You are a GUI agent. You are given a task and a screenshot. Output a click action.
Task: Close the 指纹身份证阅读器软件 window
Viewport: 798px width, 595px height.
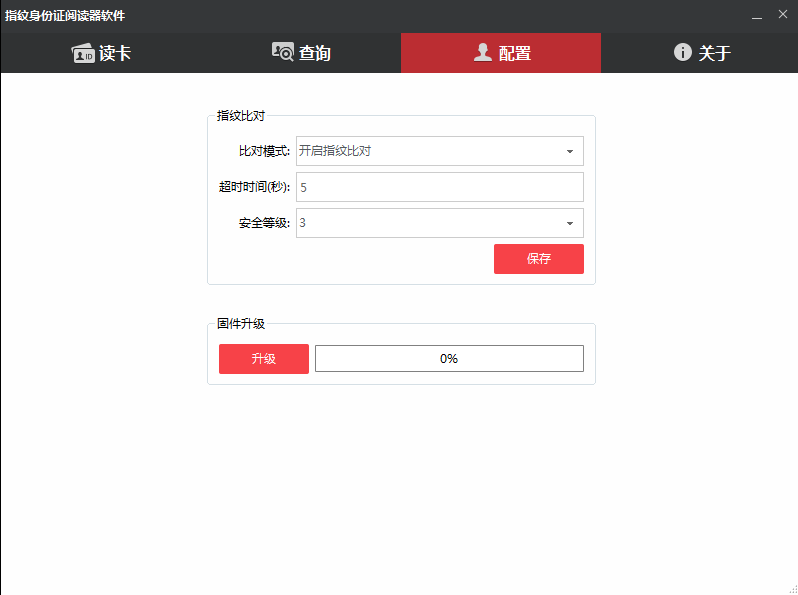783,14
